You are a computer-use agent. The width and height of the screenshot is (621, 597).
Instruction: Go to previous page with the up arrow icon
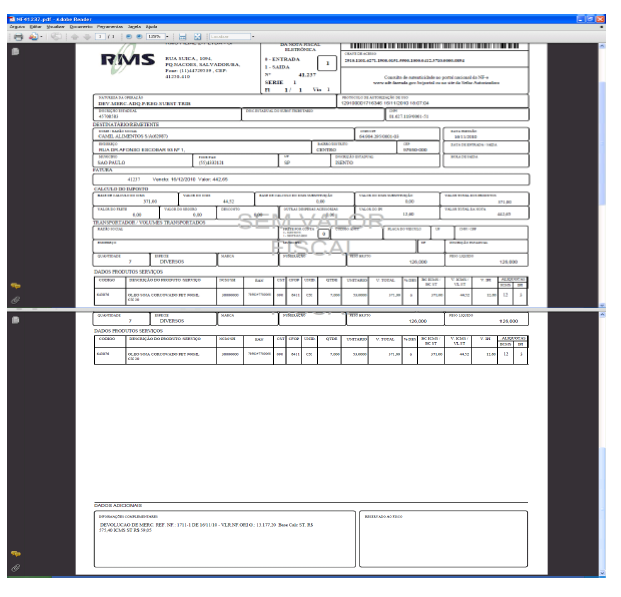click(74, 37)
